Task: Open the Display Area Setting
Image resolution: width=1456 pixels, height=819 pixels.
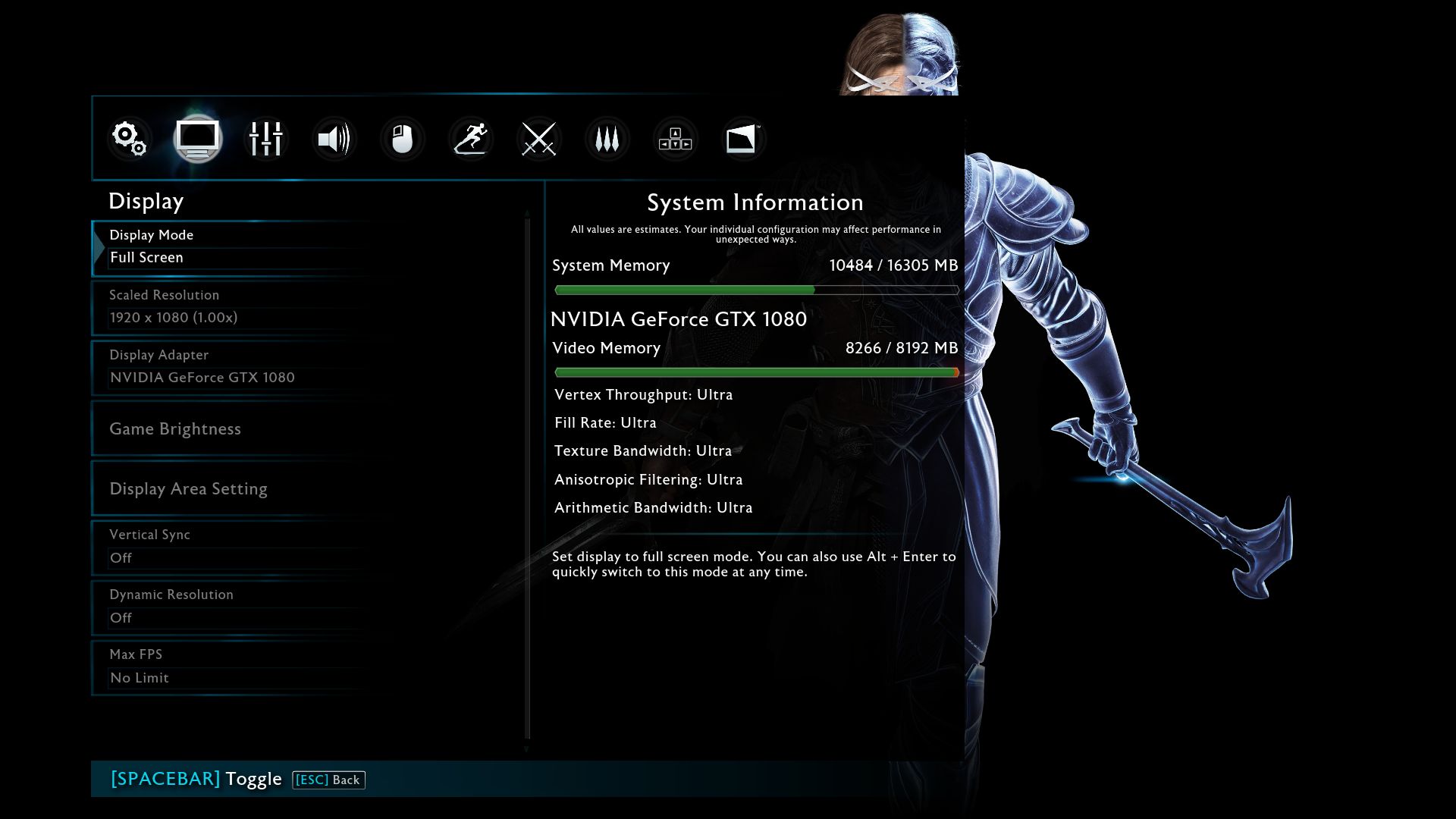Action: [307, 488]
